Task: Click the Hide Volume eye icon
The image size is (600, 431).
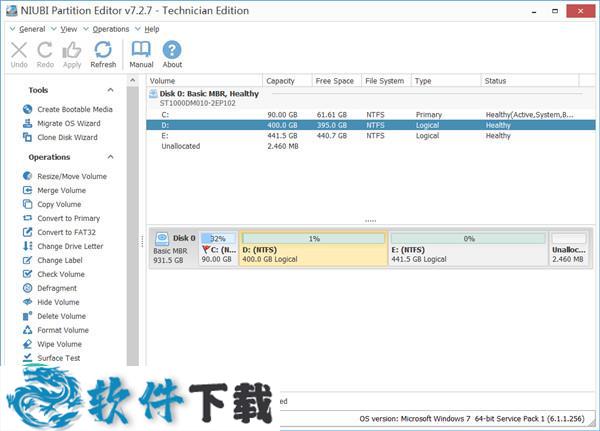Action: click(28, 302)
